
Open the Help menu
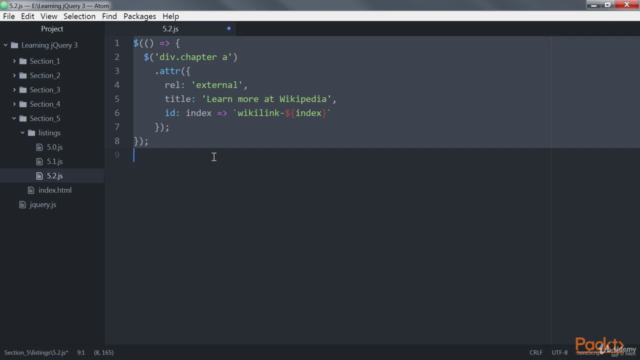pos(171,16)
